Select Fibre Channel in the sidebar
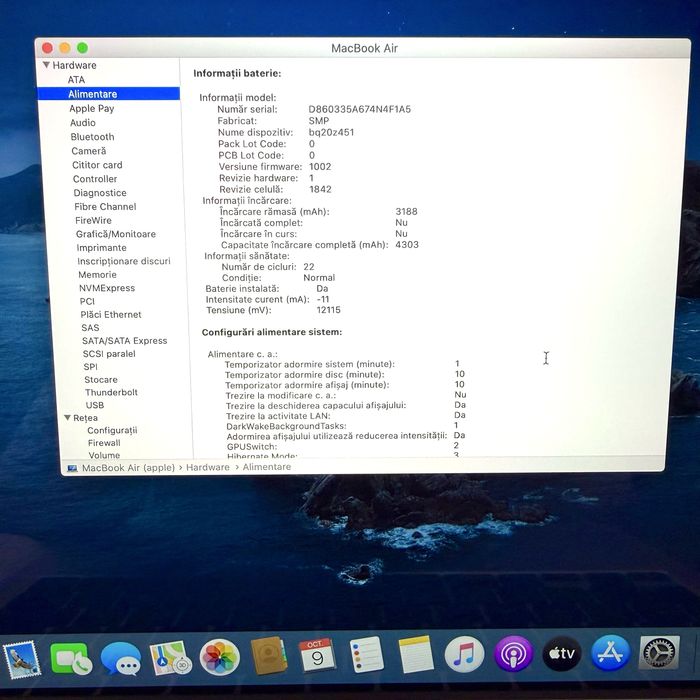 pyautogui.click(x=105, y=207)
